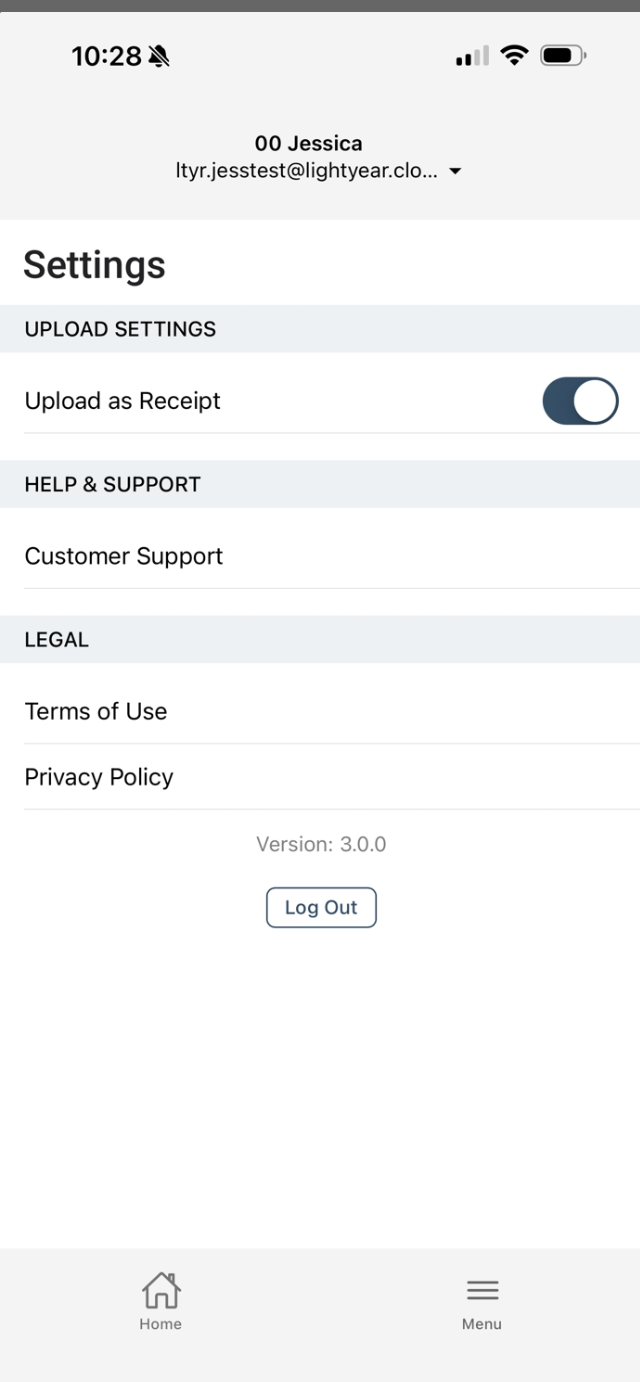640x1382 pixels.
Task: Tap the 00 Jessica account name
Action: click(309, 143)
